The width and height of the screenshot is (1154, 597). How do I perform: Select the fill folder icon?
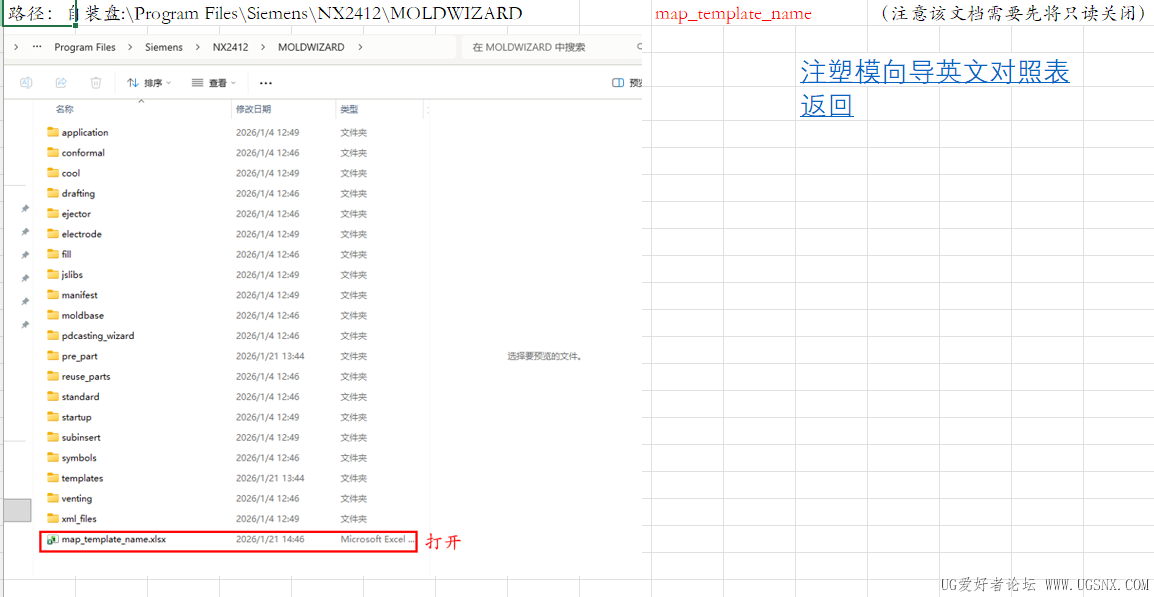[x=52, y=254]
